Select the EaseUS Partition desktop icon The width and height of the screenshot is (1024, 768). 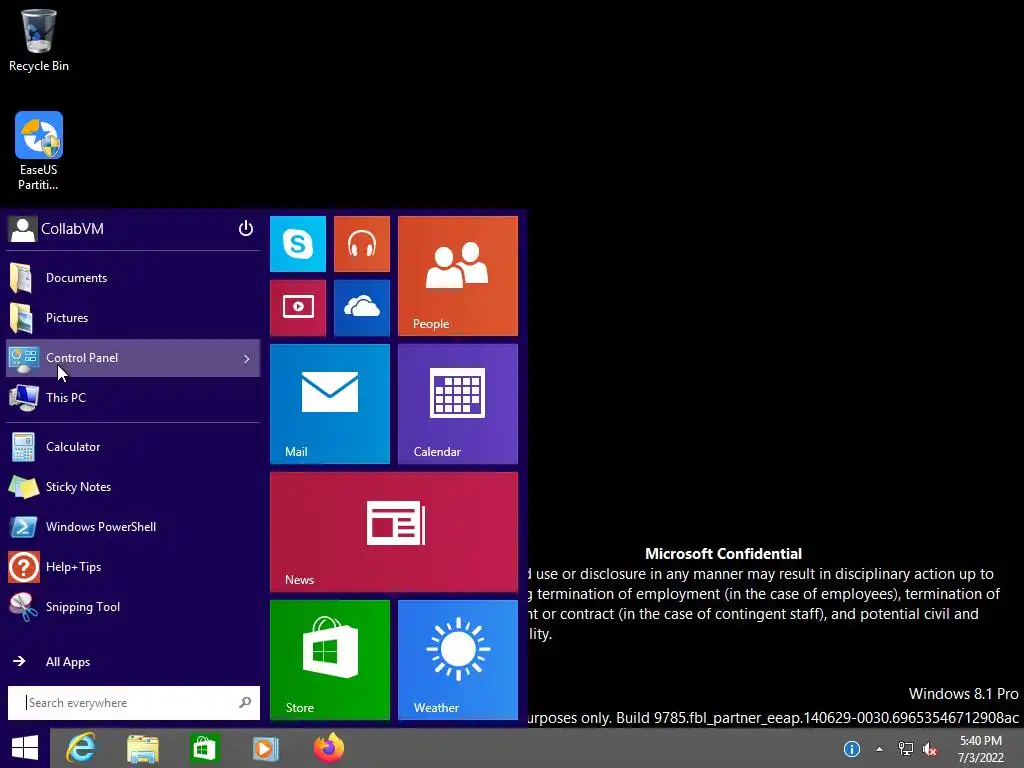pos(39,151)
